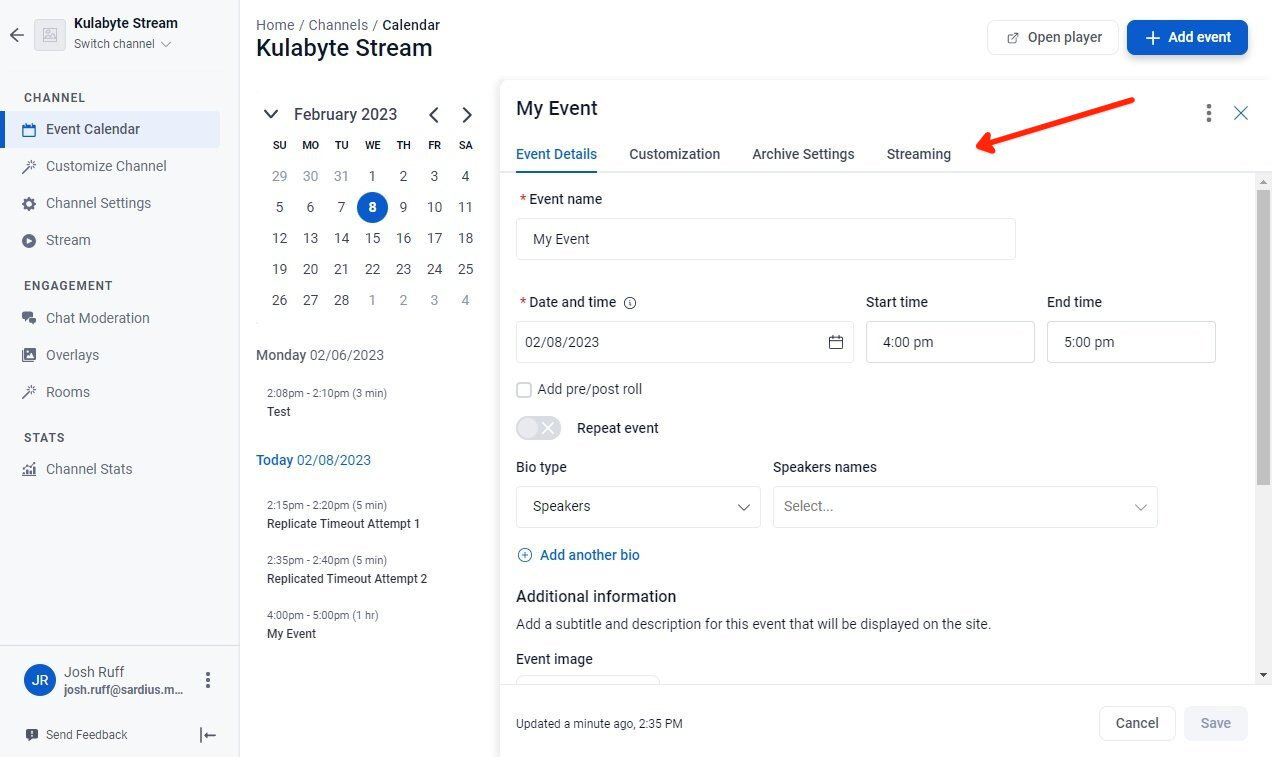Click the event panel vertical scrollbar
1272x757 pixels.
pos(1263,336)
